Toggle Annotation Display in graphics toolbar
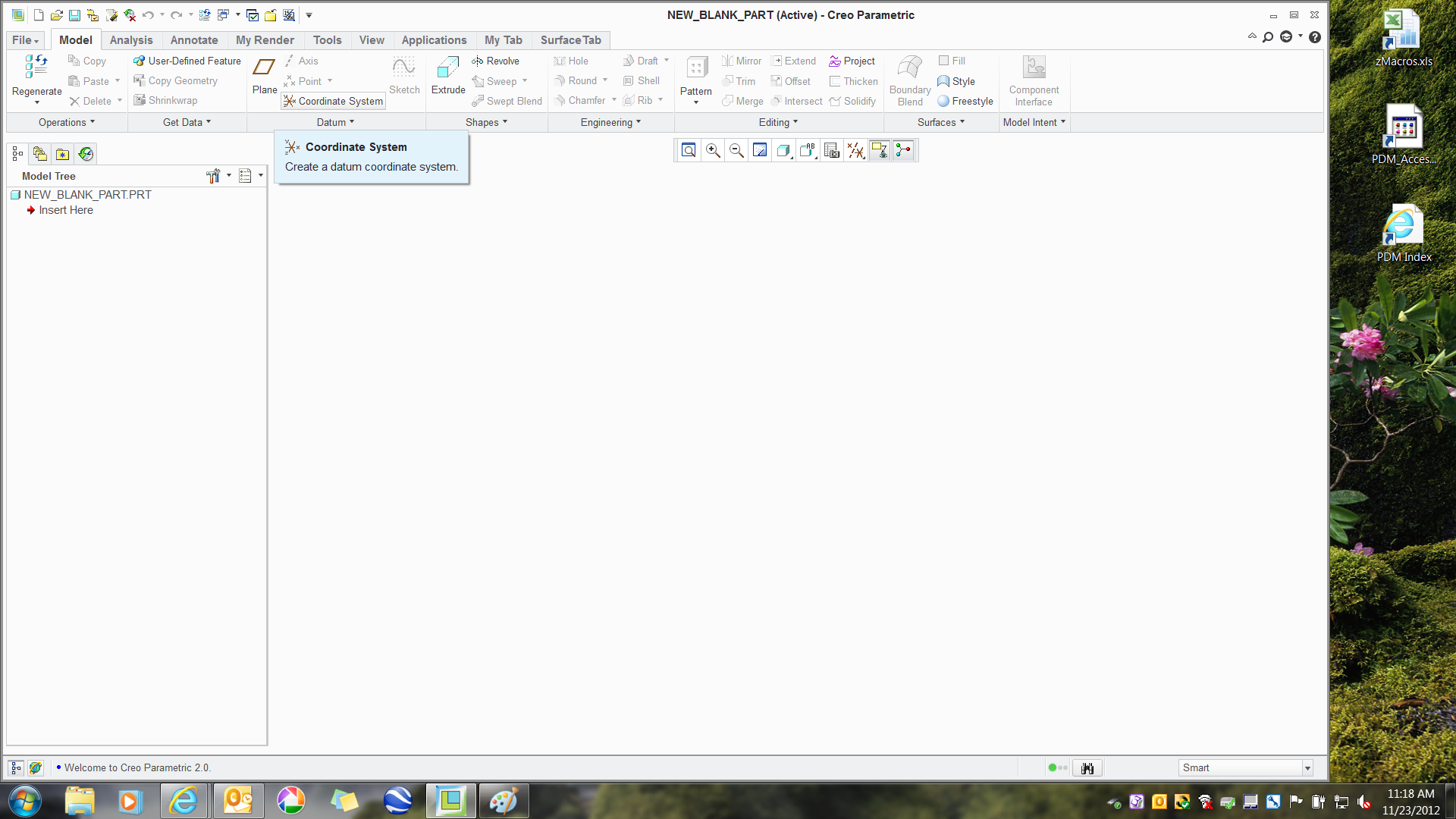The width and height of the screenshot is (1456, 819). pos(880,151)
